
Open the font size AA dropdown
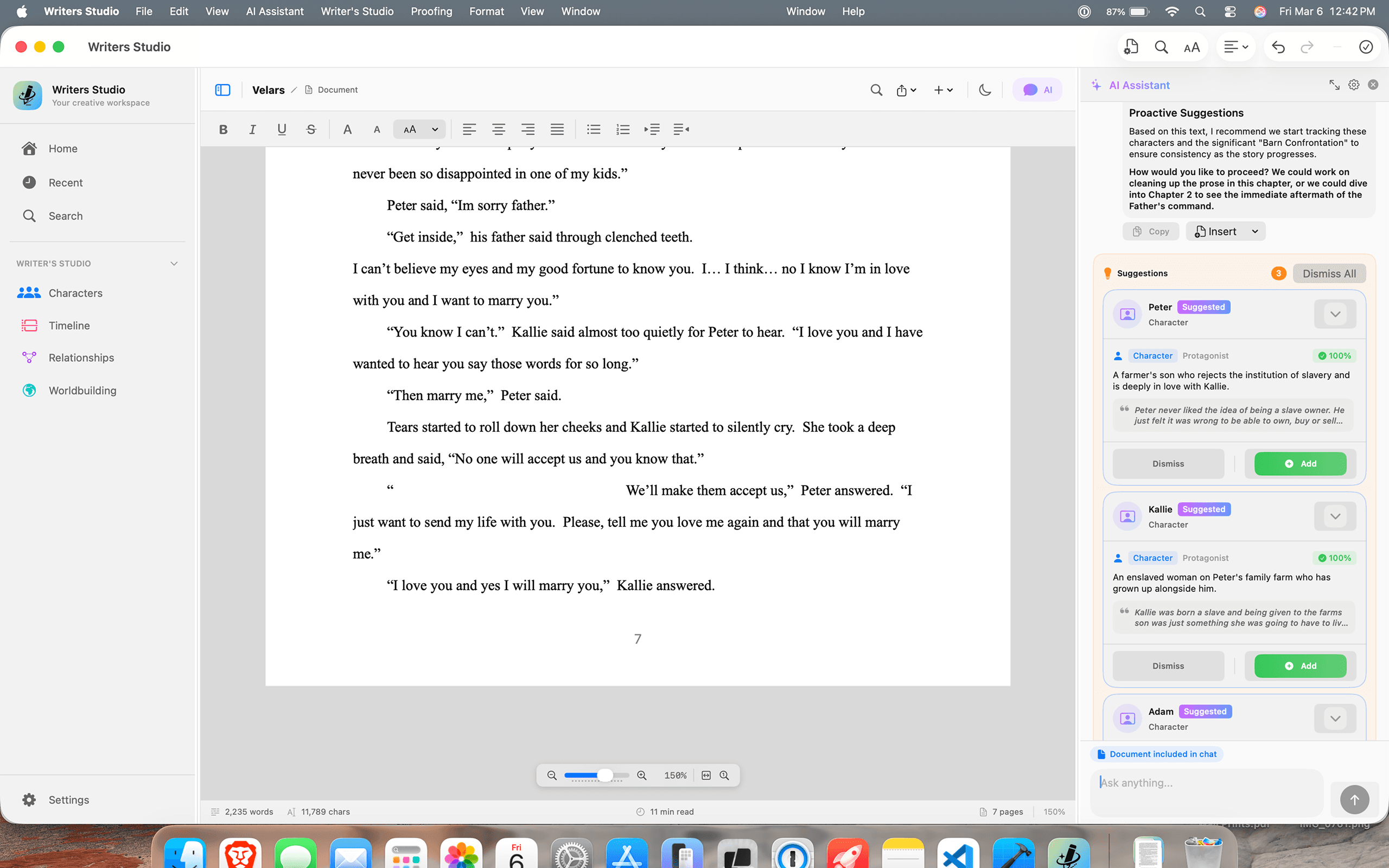420,129
